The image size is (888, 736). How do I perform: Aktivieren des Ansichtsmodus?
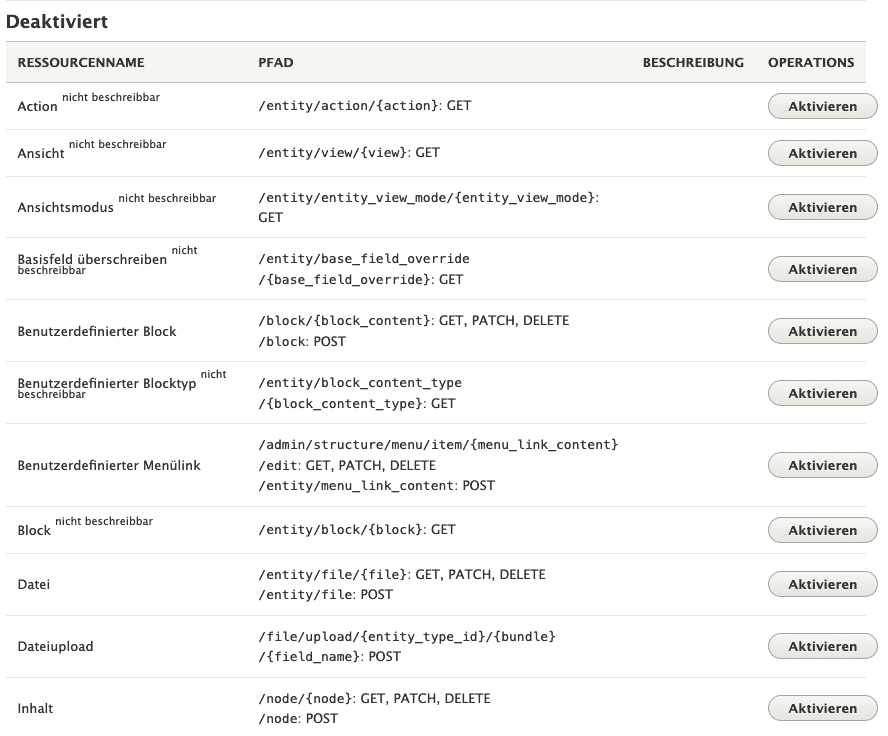coord(821,207)
